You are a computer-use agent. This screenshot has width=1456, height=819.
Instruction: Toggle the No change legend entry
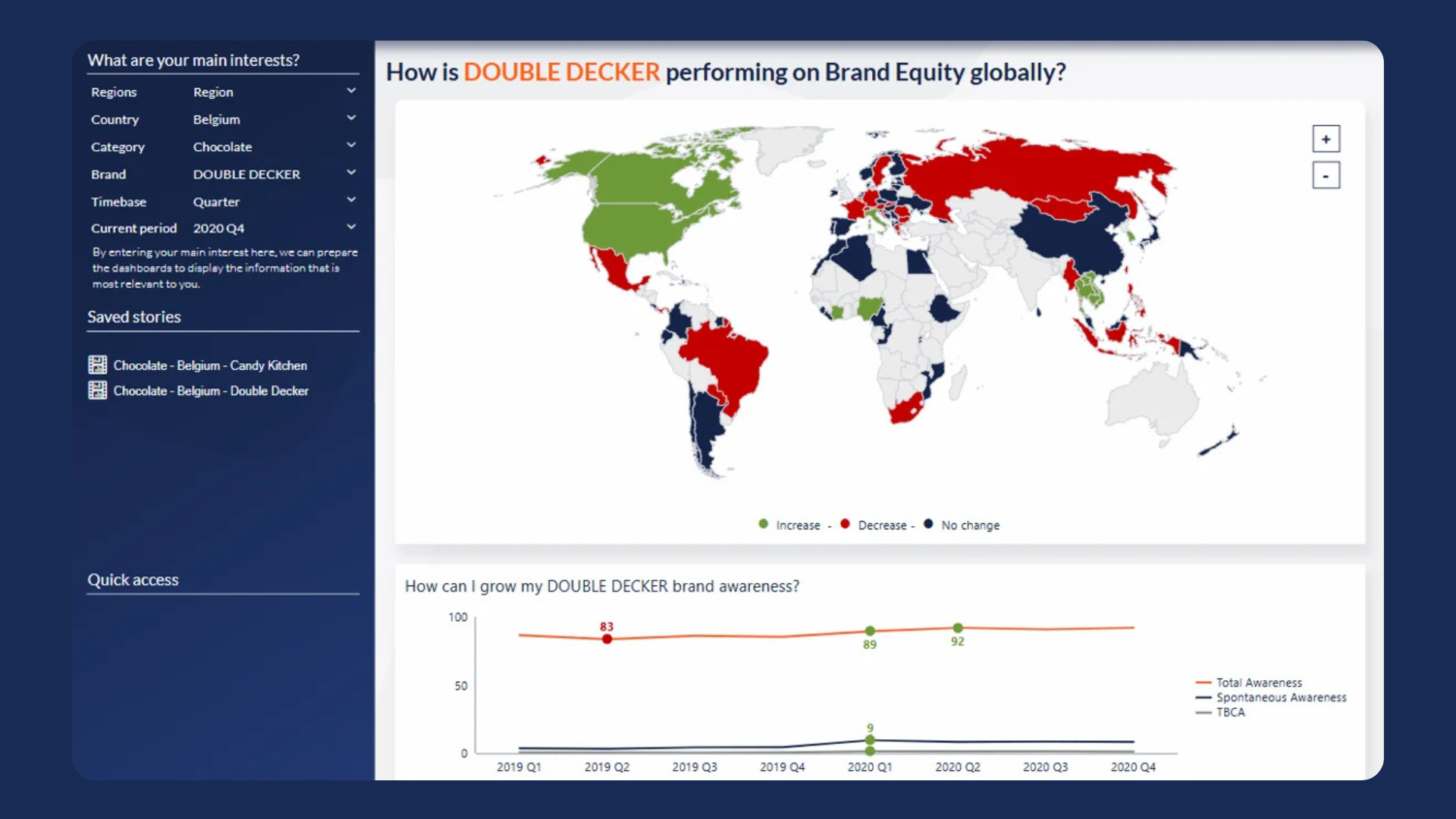click(x=962, y=525)
